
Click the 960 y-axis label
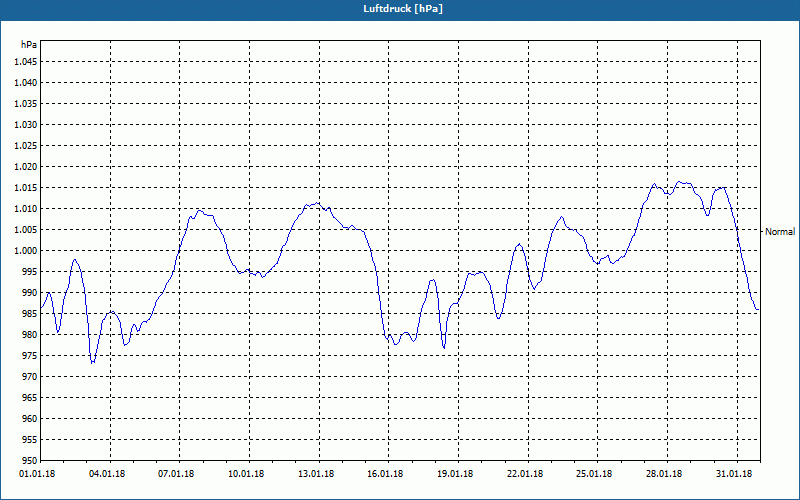pyautogui.click(x=30, y=418)
